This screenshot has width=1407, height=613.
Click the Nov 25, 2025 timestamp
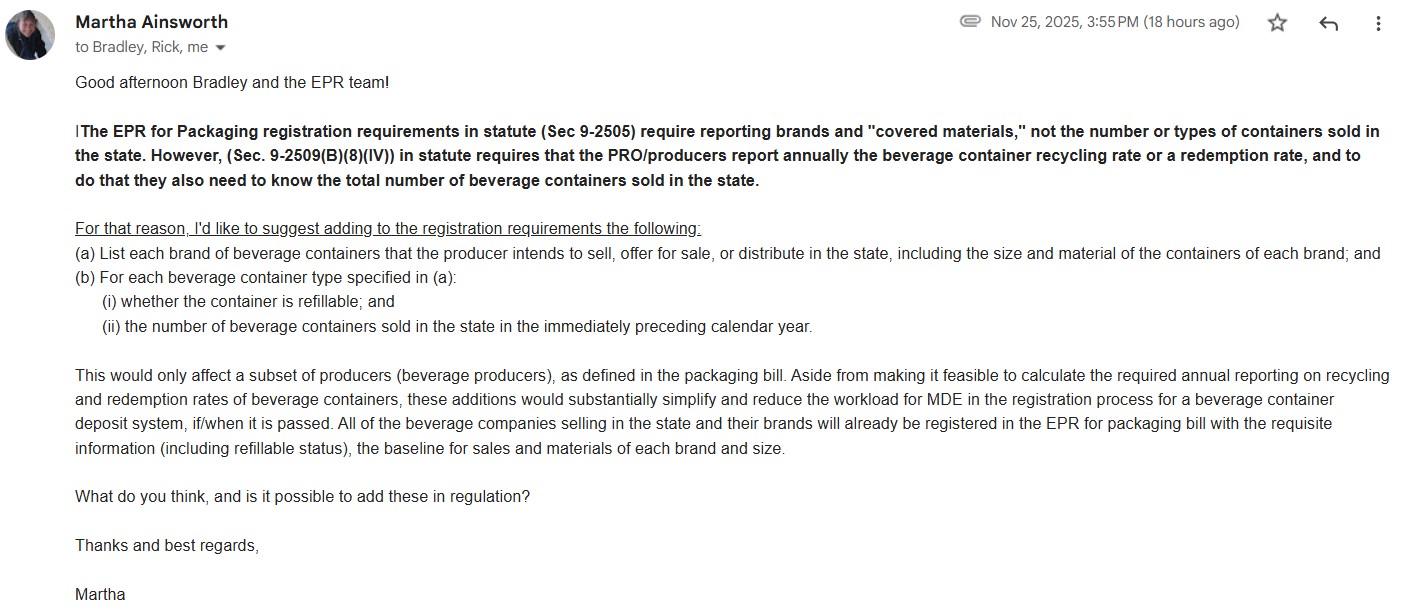1114,22
